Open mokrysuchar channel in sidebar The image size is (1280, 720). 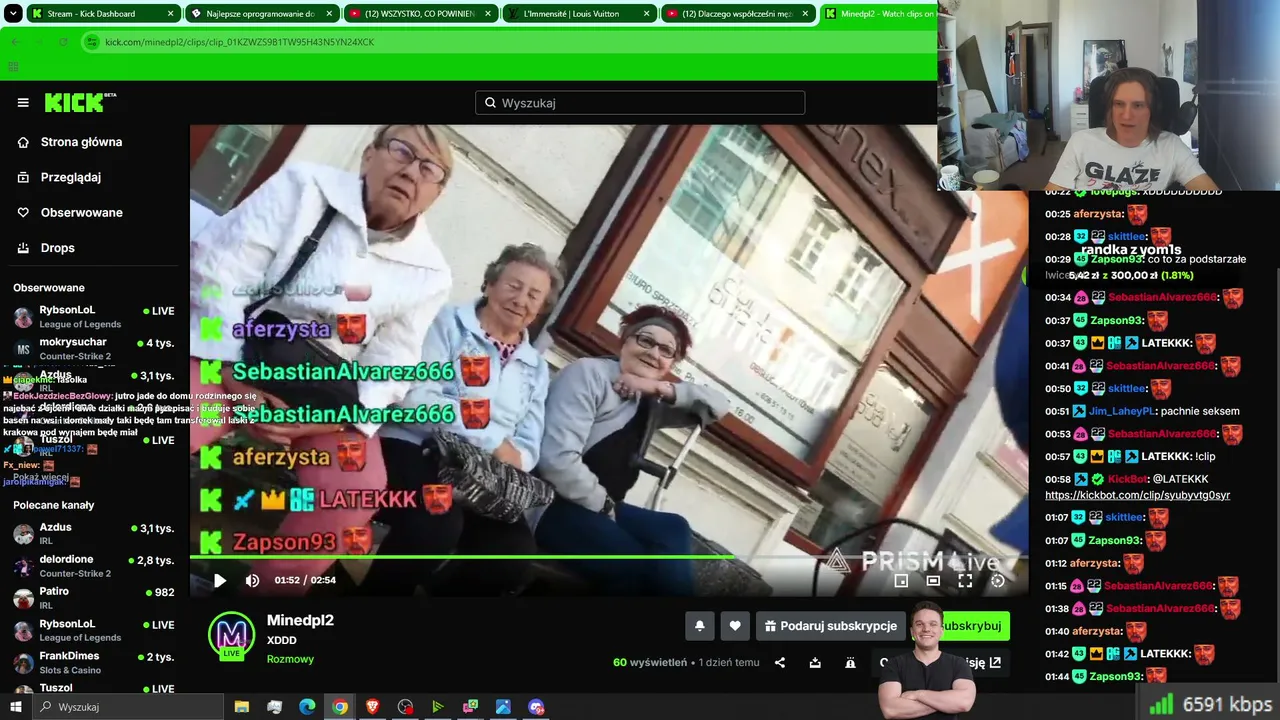coord(94,349)
